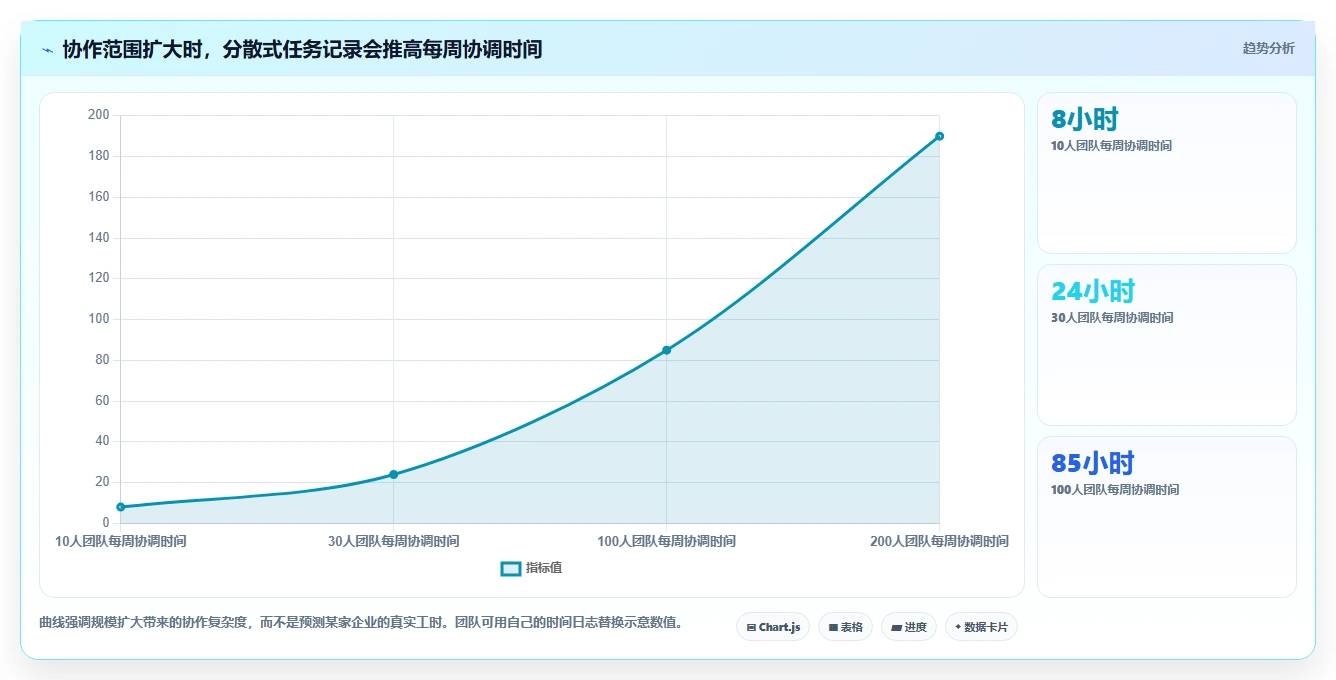Image resolution: width=1336 pixels, height=680 pixels.
Task: Click the data point for 30人团队
Action: [394, 474]
